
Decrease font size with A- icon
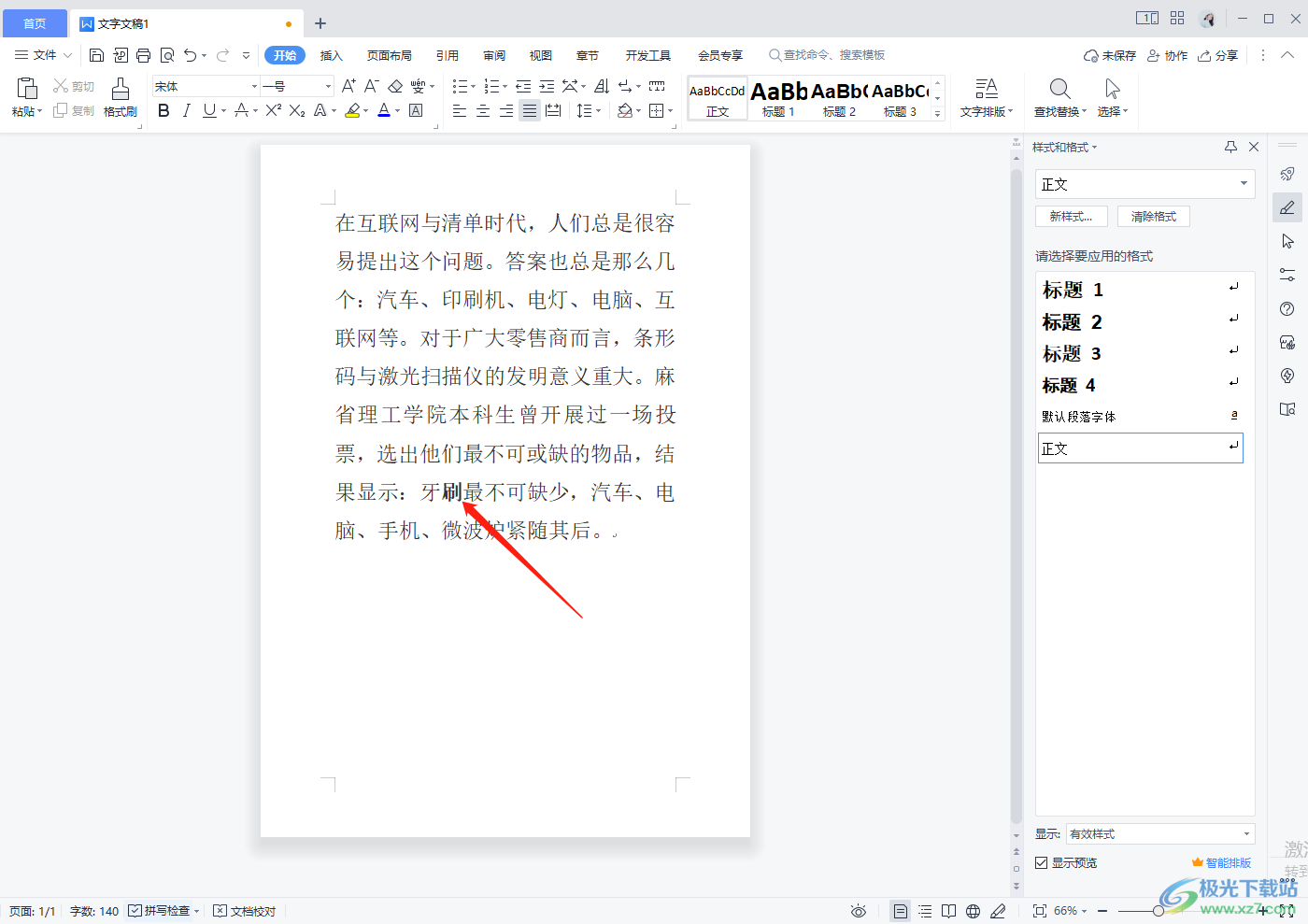tap(371, 86)
